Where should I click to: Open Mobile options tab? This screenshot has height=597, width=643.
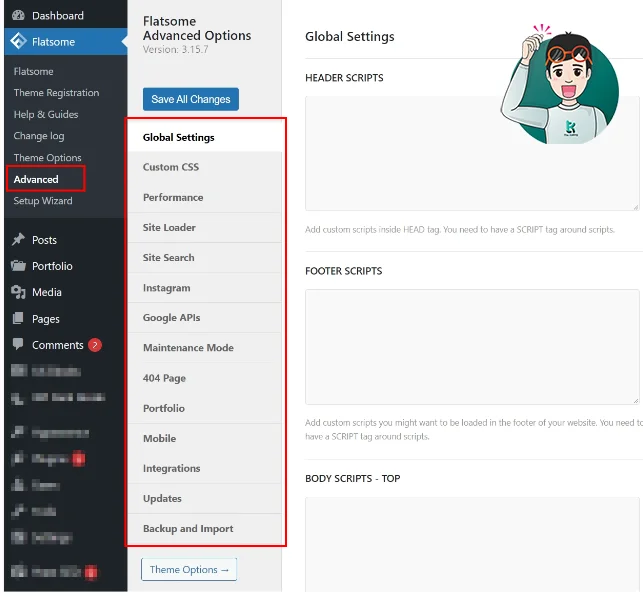tap(205, 438)
